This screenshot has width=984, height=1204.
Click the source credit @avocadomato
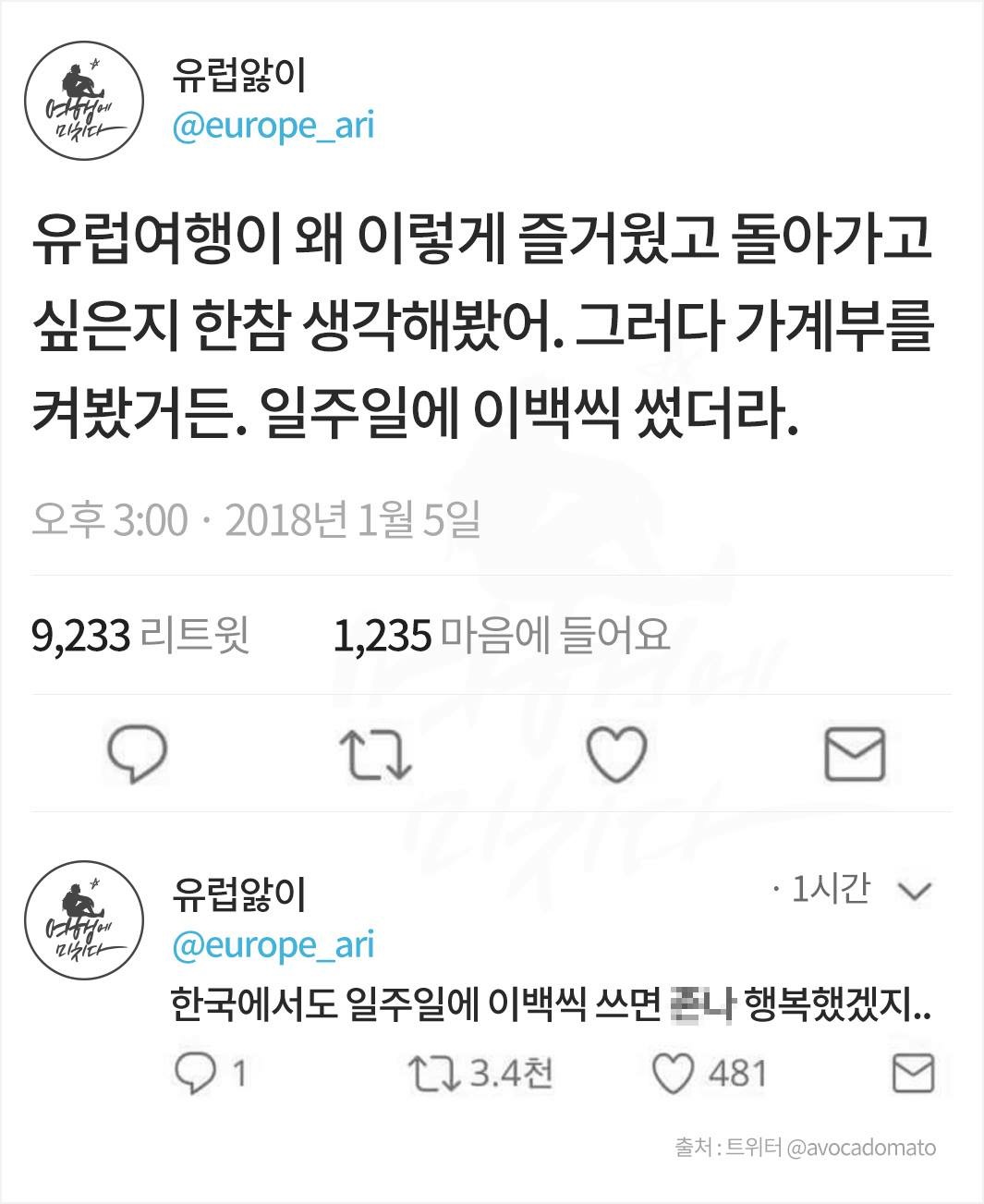coord(860,1148)
